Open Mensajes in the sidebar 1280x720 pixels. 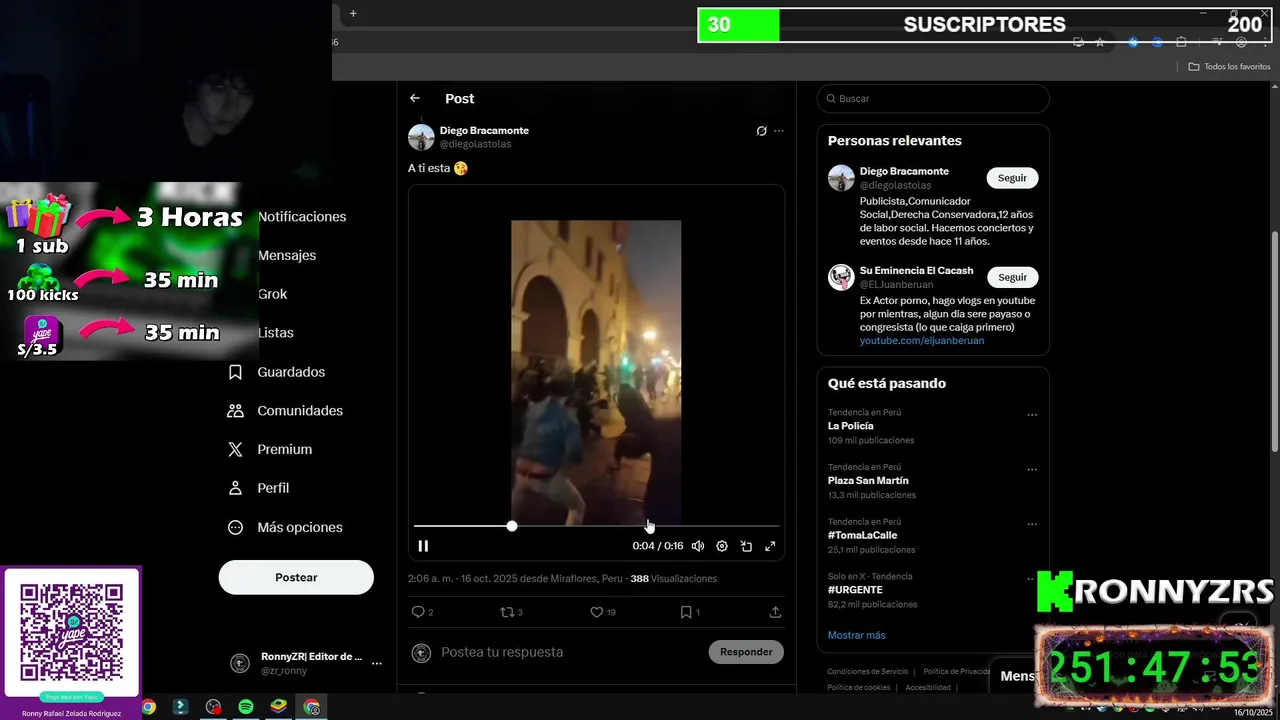tap(287, 255)
